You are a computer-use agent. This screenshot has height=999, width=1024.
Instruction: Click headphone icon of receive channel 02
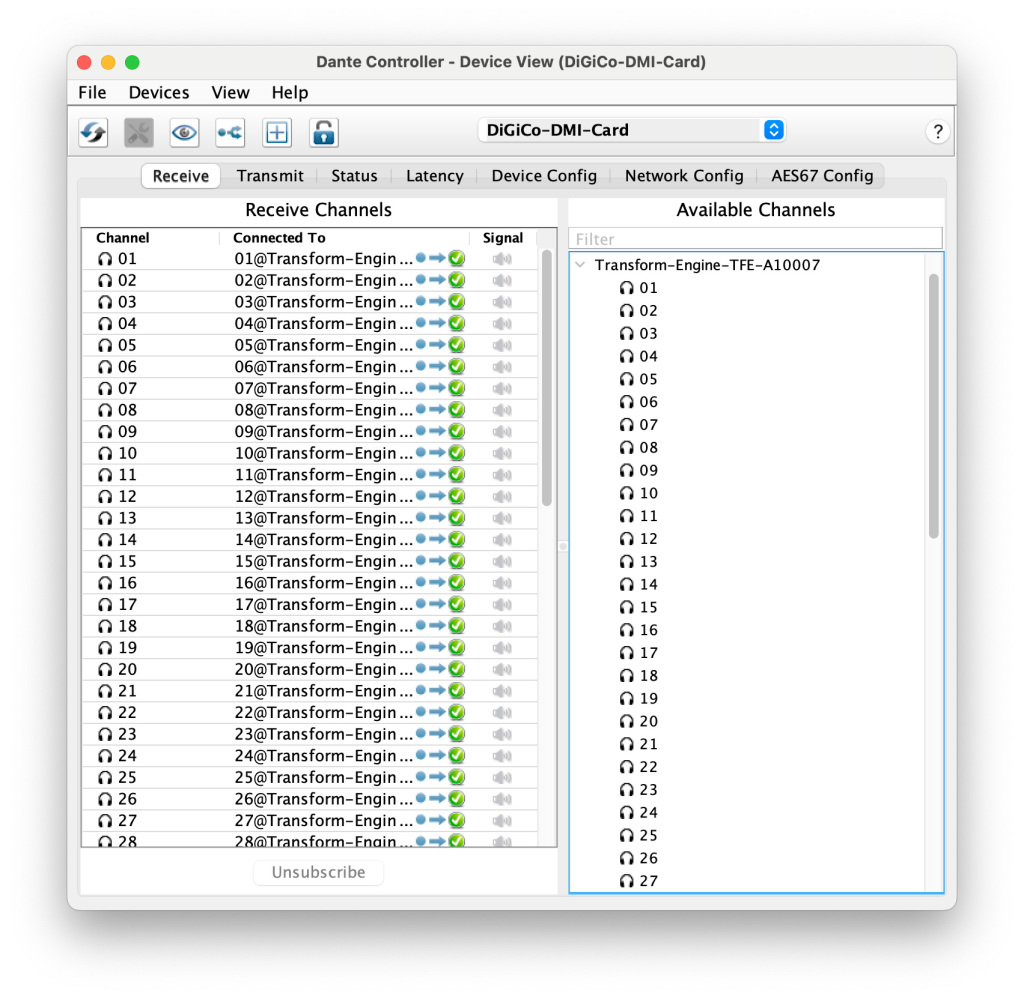104,281
